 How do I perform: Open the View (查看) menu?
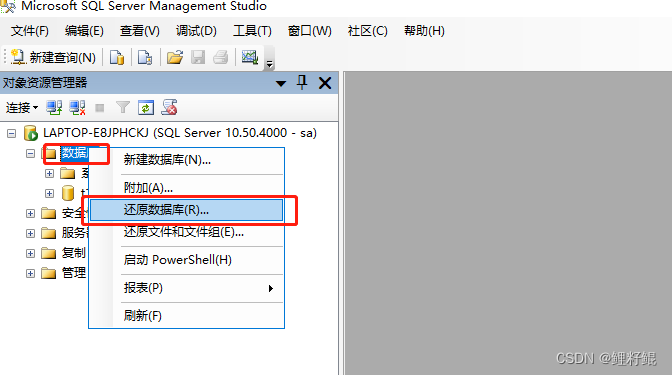tap(140, 31)
